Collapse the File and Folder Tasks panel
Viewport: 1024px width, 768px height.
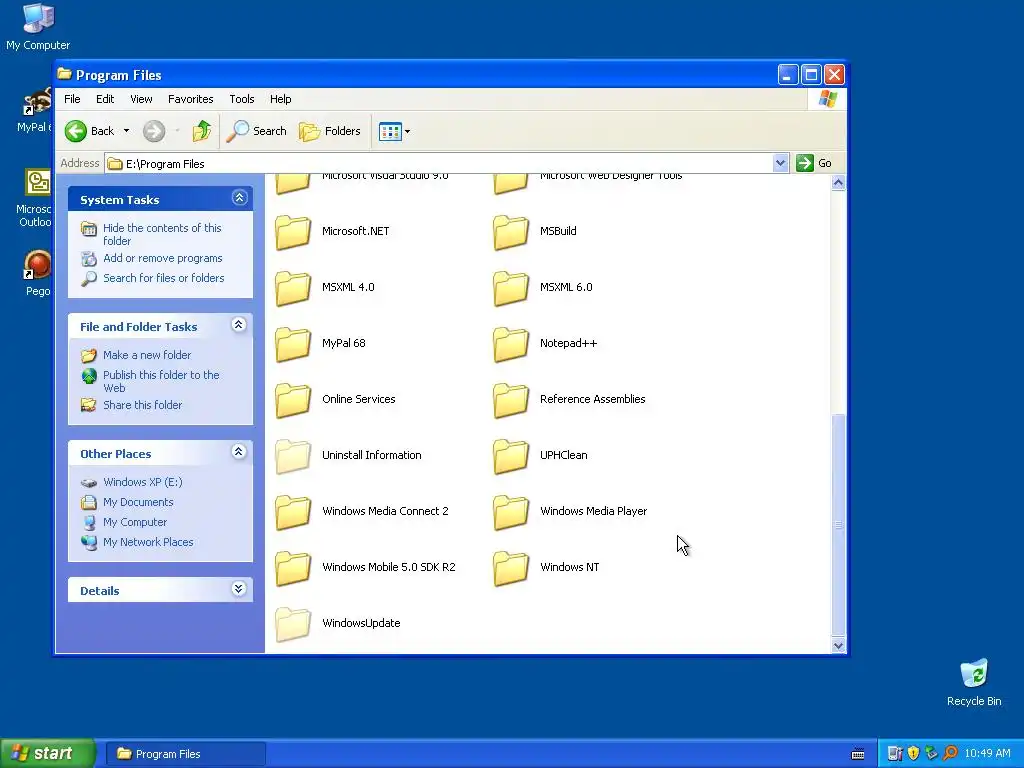(239, 325)
